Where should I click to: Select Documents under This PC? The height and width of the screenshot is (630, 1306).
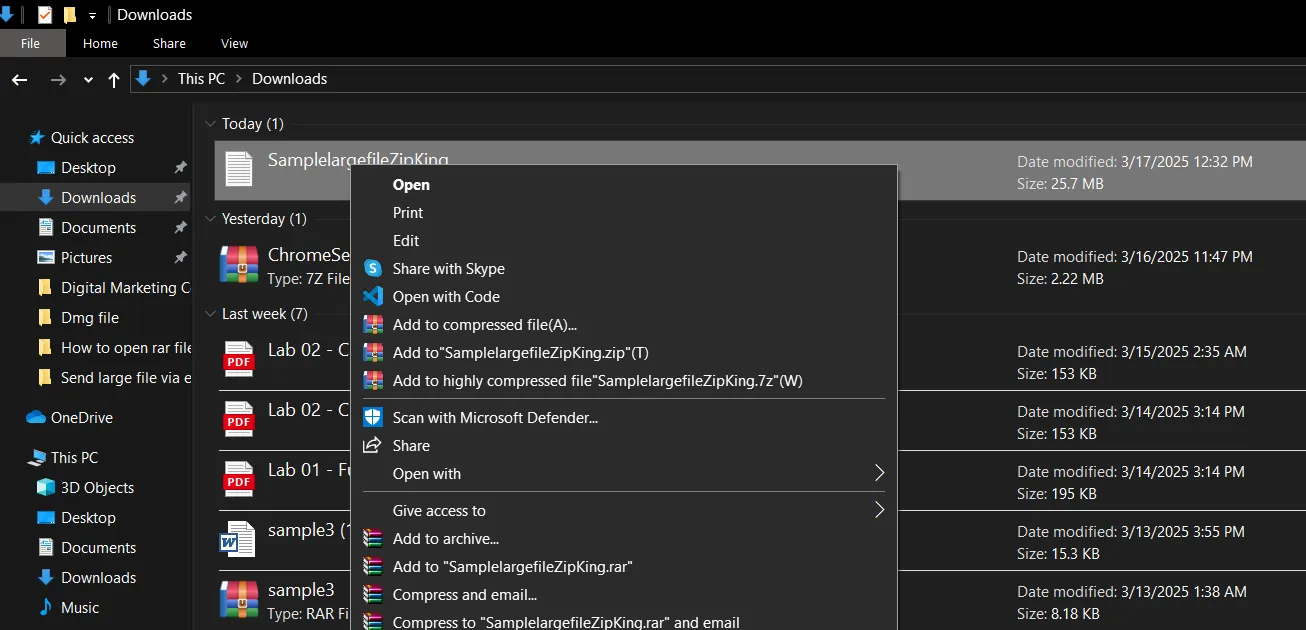tap(99, 547)
